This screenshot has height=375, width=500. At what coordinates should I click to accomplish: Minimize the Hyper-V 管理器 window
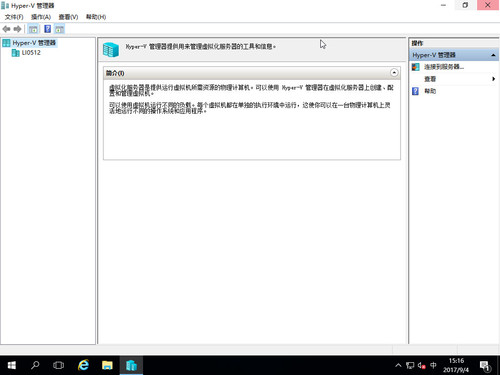tap(443, 5)
